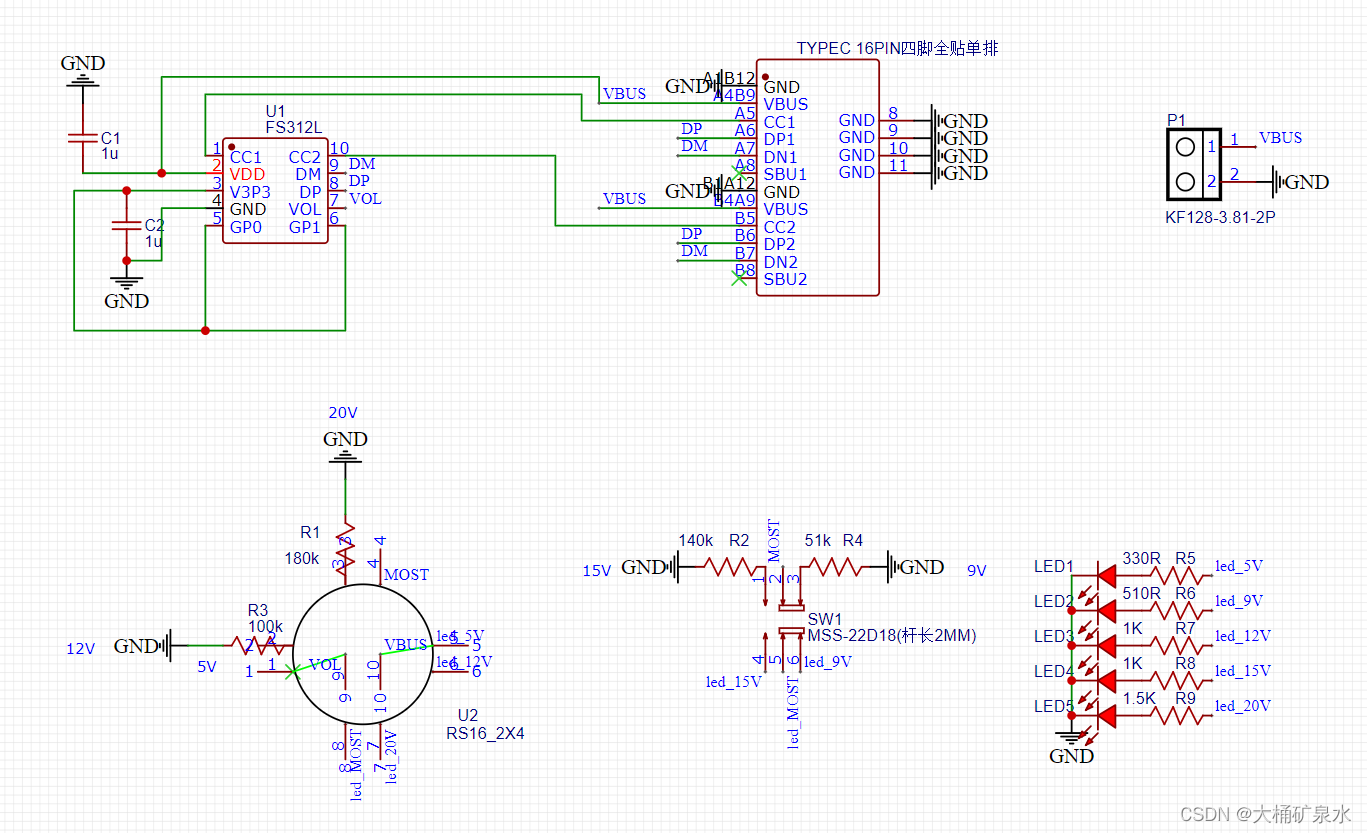This screenshot has height=833, width=1367.
Task: Click the blue 20V text annotation
Action: (x=343, y=413)
